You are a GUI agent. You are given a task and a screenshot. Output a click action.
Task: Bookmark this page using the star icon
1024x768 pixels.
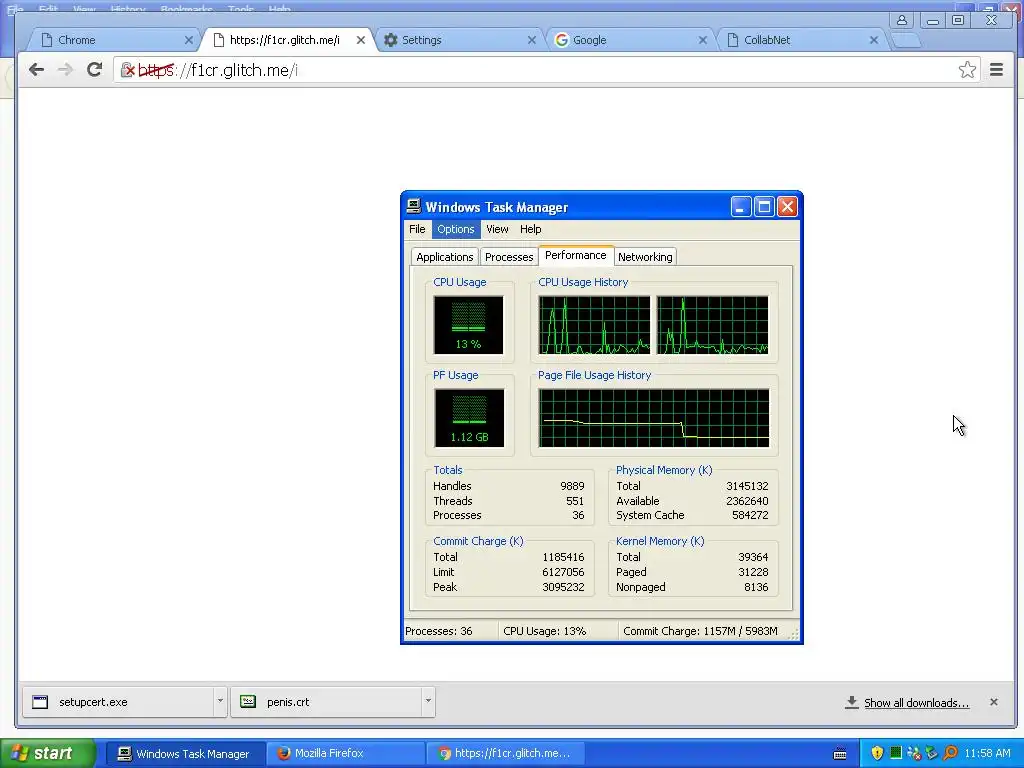tap(967, 69)
